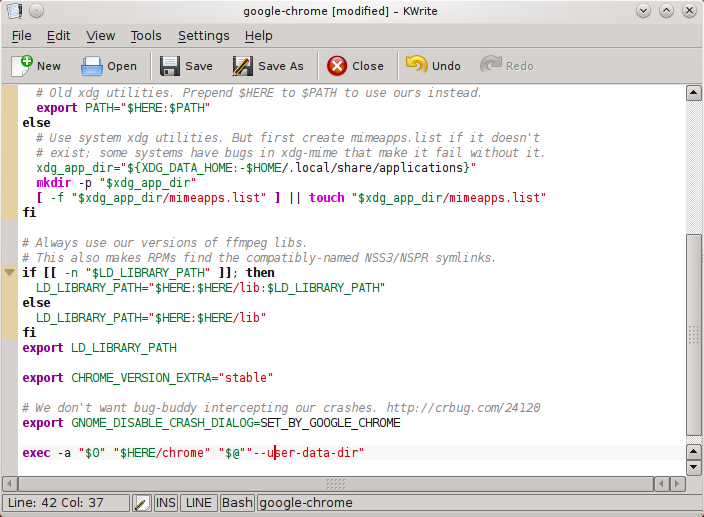The image size is (704, 517).
Task: Click on 'mkdir' in the code
Action: (53, 183)
